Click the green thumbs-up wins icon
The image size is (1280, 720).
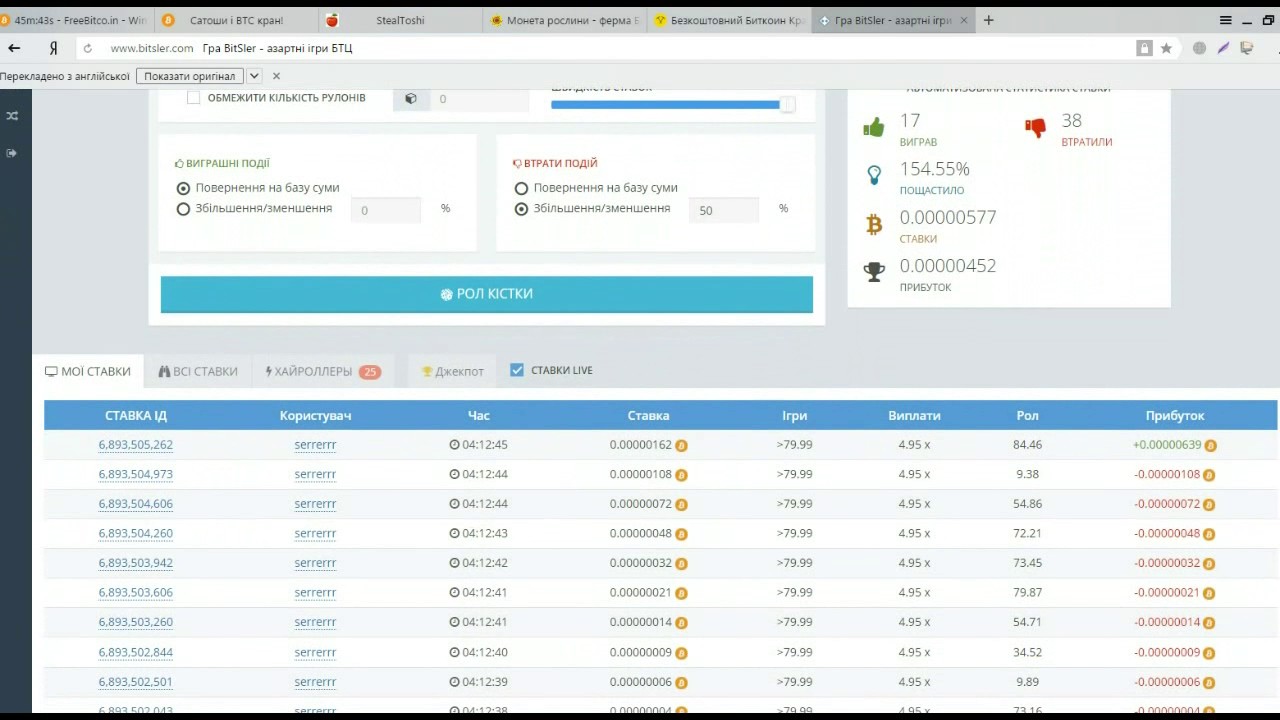tap(874, 128)
